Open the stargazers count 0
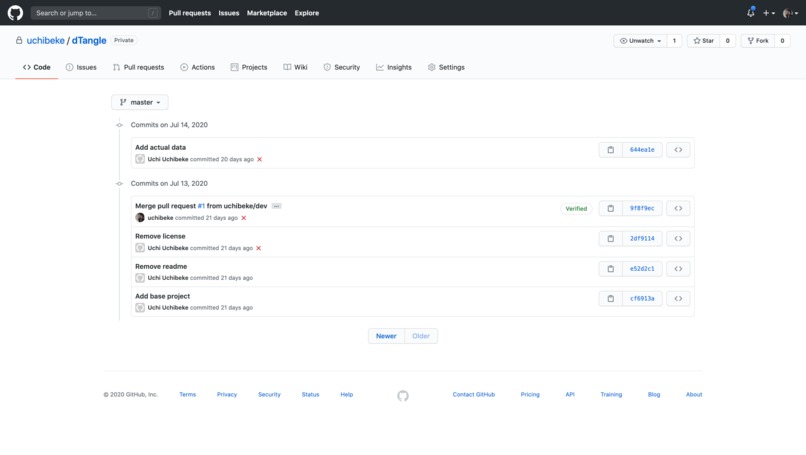 727,41
